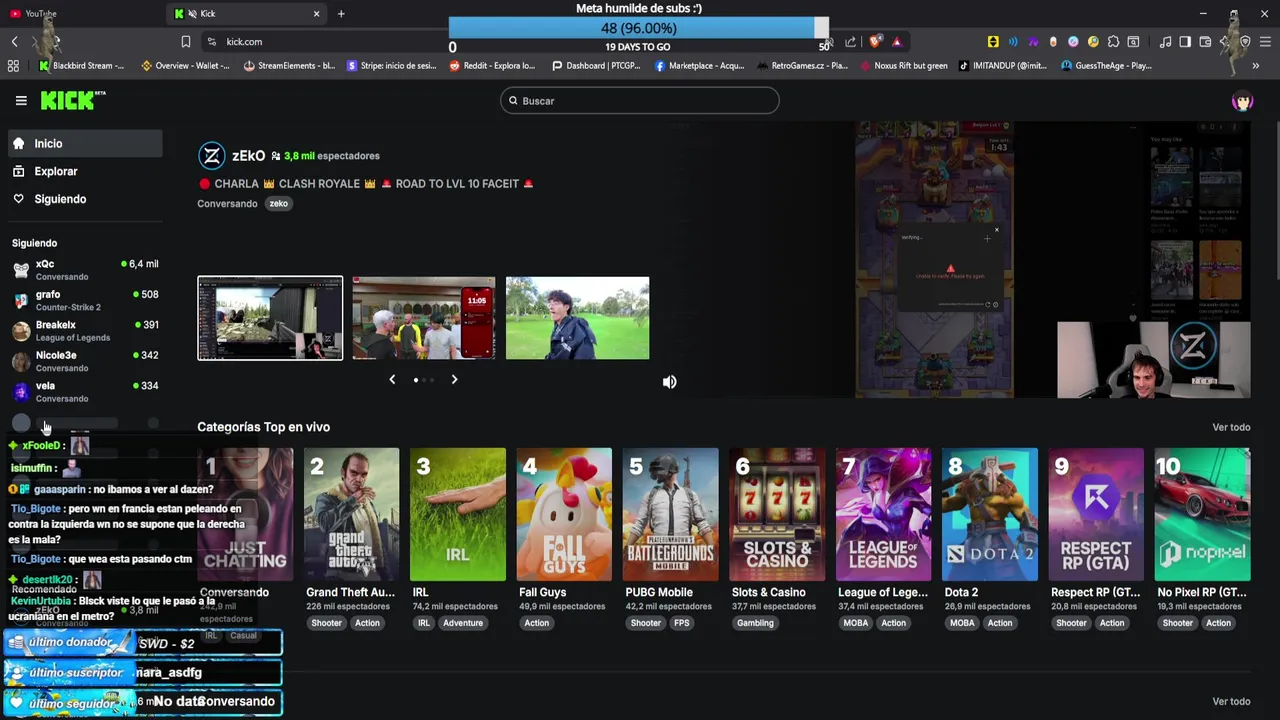Image resolution: width=1280 pixels, height=720 pixels.
Task: Select the Inicio sidebar item
Action: 85,144
